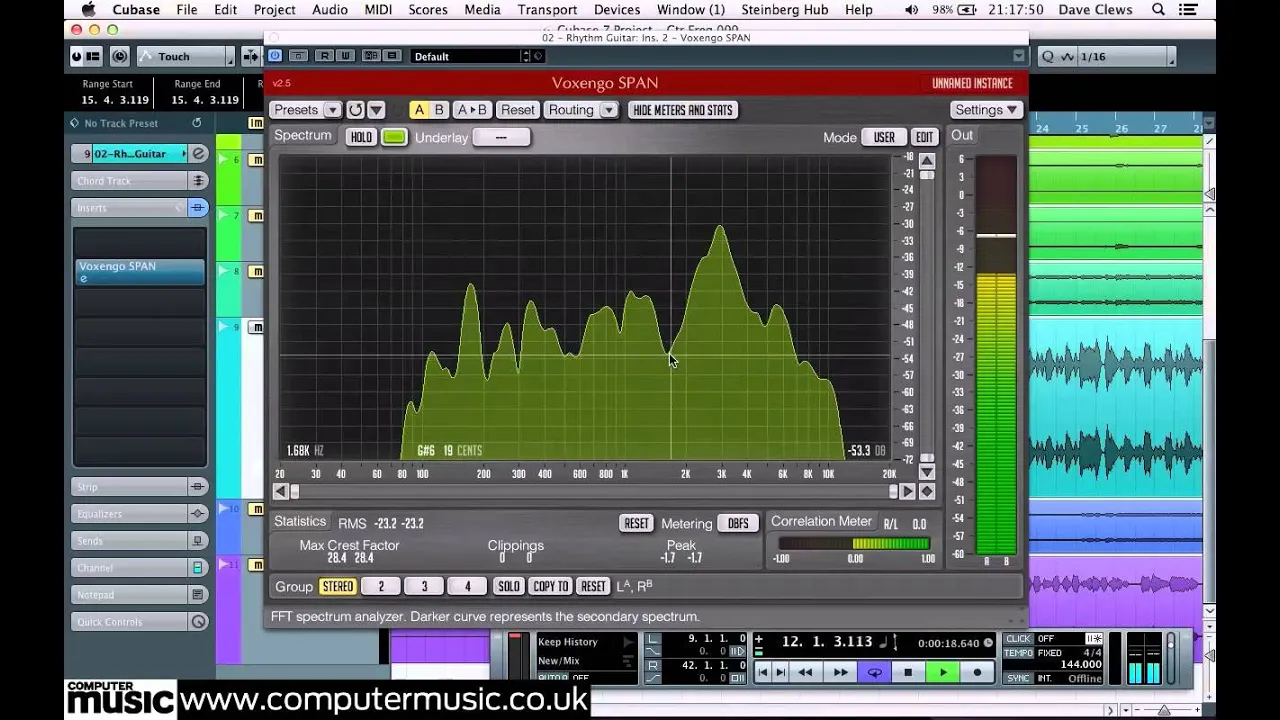Open the Presets dropdown in Voxengo SPAN
The width and height of the screenshot is (1280, 720).
pyautogui.click(x=305, y=110)
